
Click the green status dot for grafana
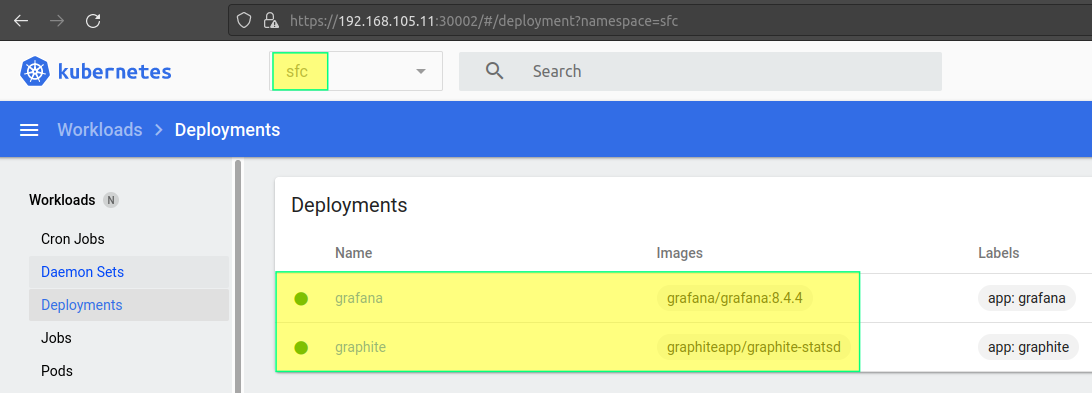(301, 299)
